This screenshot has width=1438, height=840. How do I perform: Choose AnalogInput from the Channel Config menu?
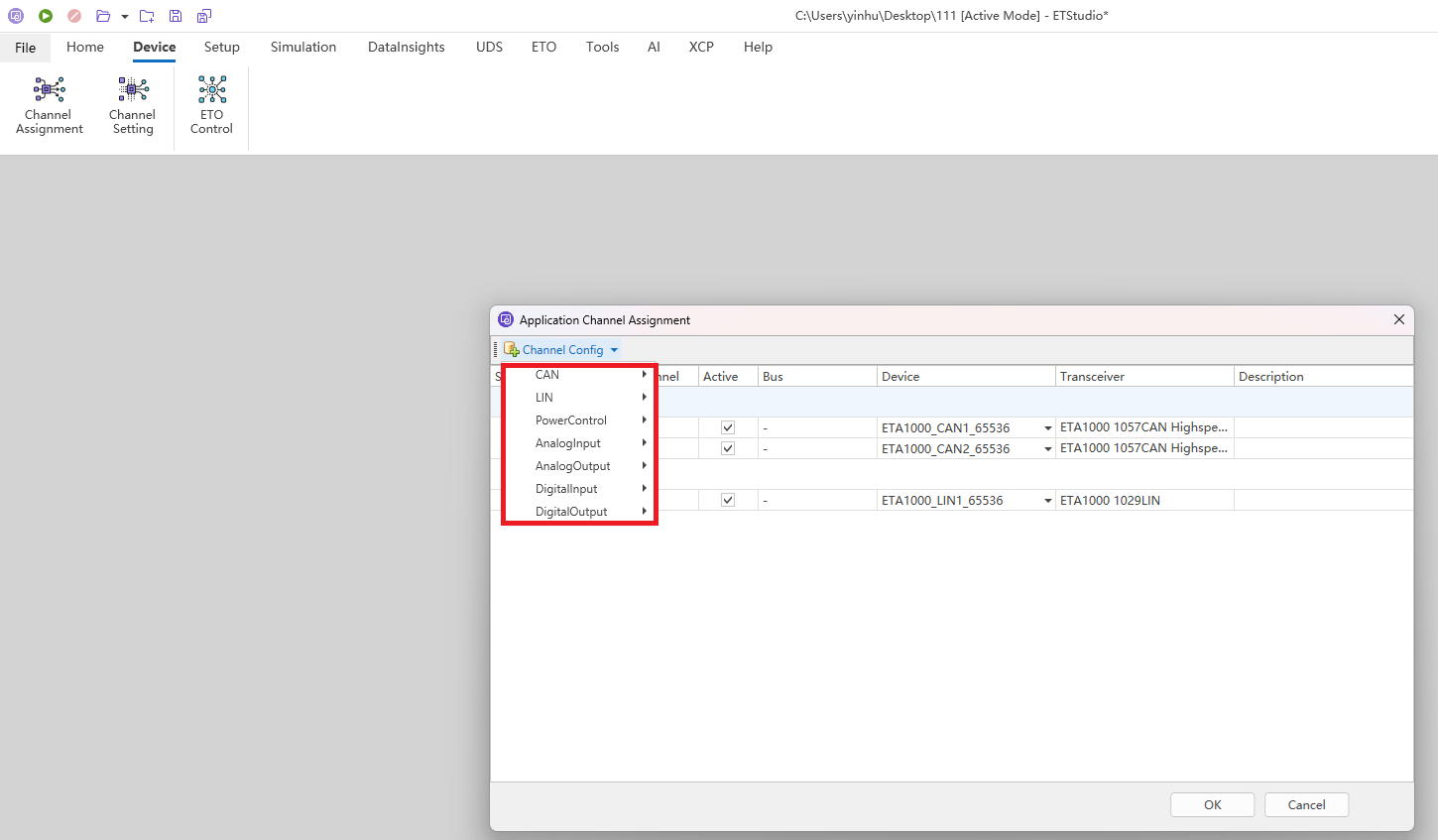coord(568,443)
